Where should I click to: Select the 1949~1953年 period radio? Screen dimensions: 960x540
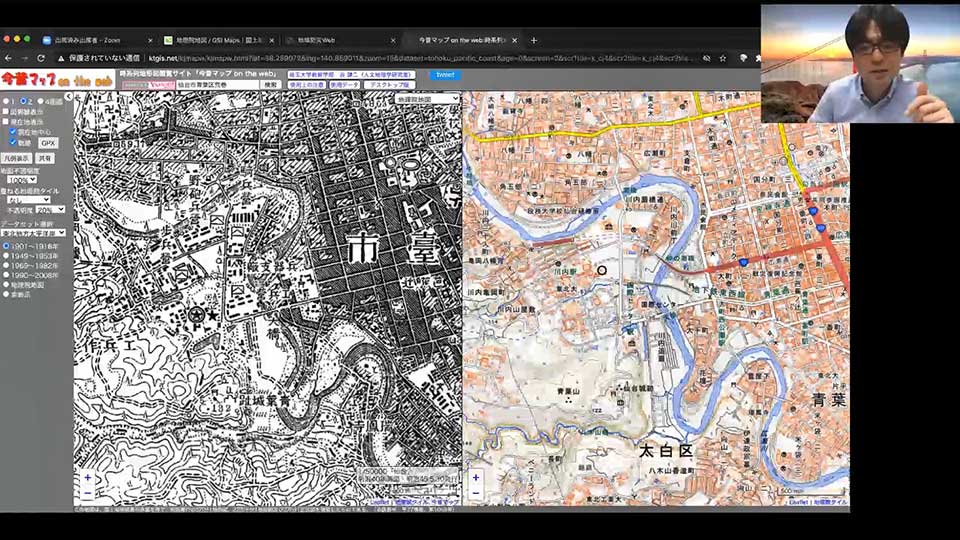pyautogui.click(x=6, y=256)
